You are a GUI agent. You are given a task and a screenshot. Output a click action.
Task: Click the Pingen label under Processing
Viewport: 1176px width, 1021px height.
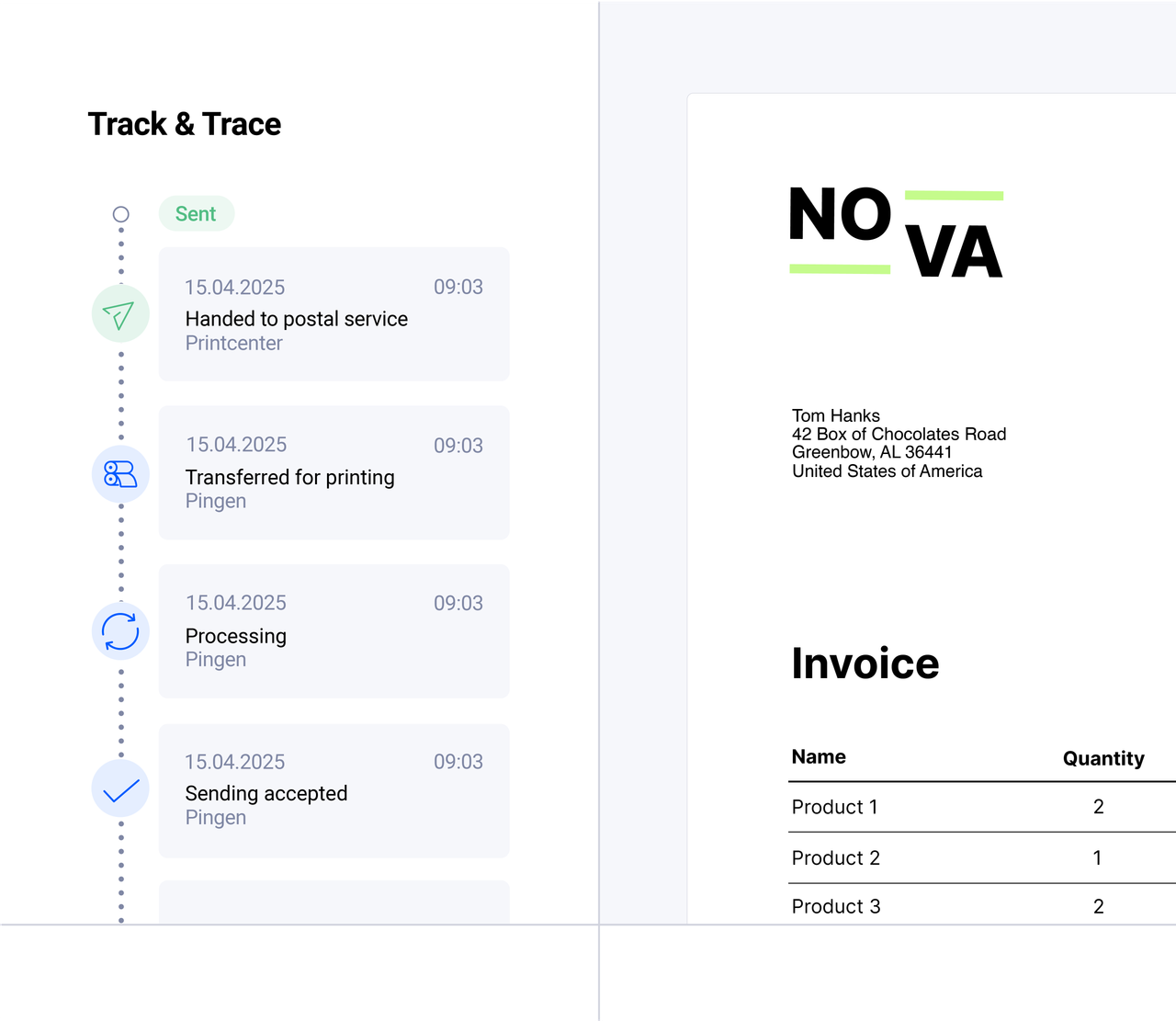(x=216, y=659)
